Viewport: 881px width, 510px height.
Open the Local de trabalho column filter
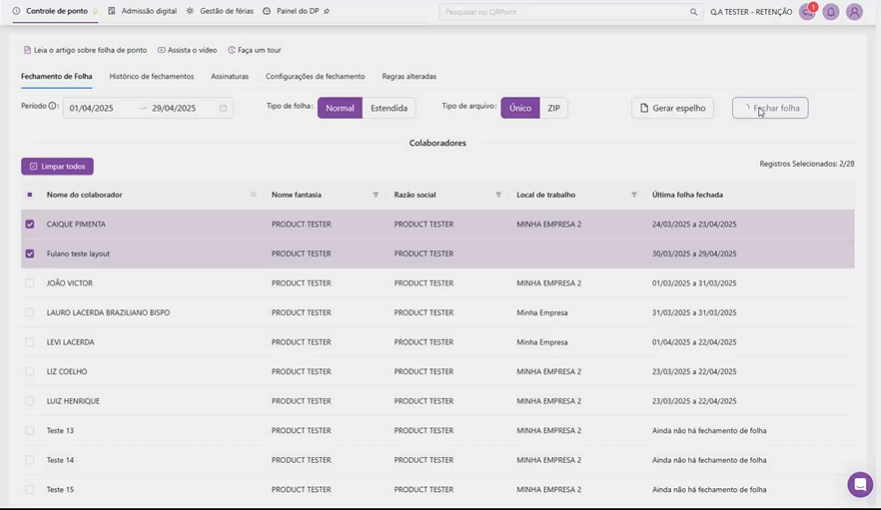point(634,195)
